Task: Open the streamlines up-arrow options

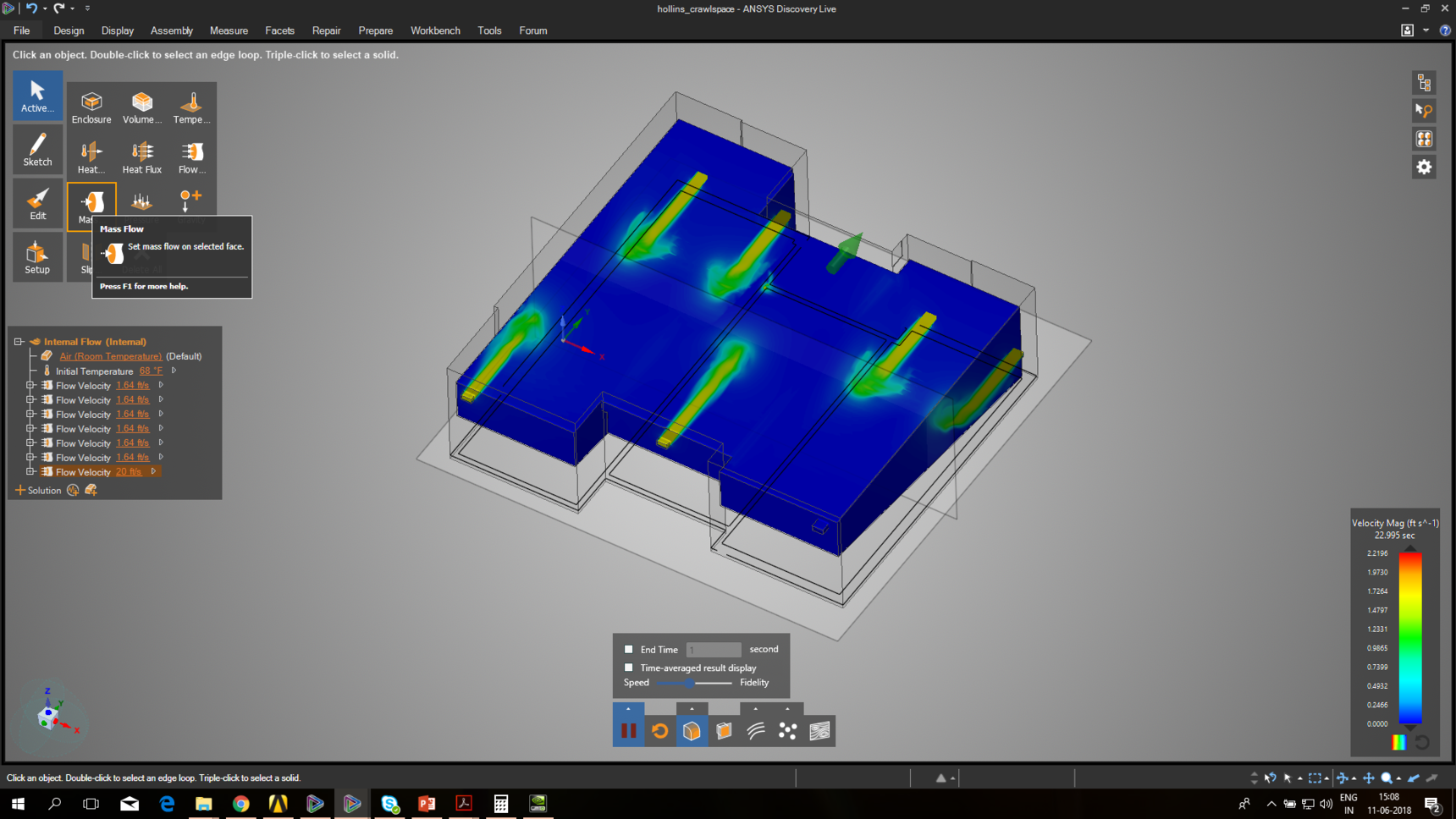Action: (756, 709)
